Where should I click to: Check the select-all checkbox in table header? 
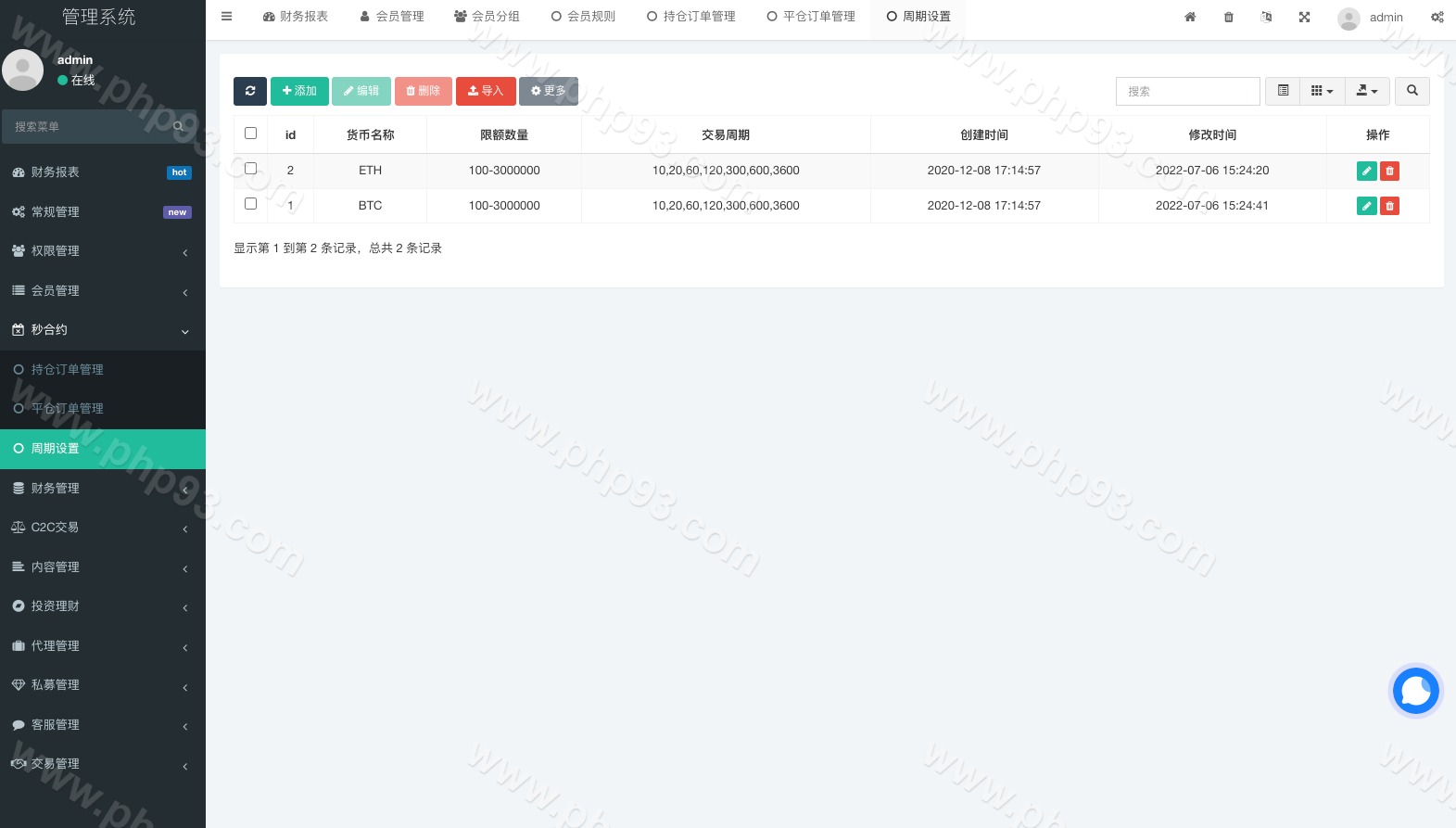pyautogui.click(x=250, y=134)
